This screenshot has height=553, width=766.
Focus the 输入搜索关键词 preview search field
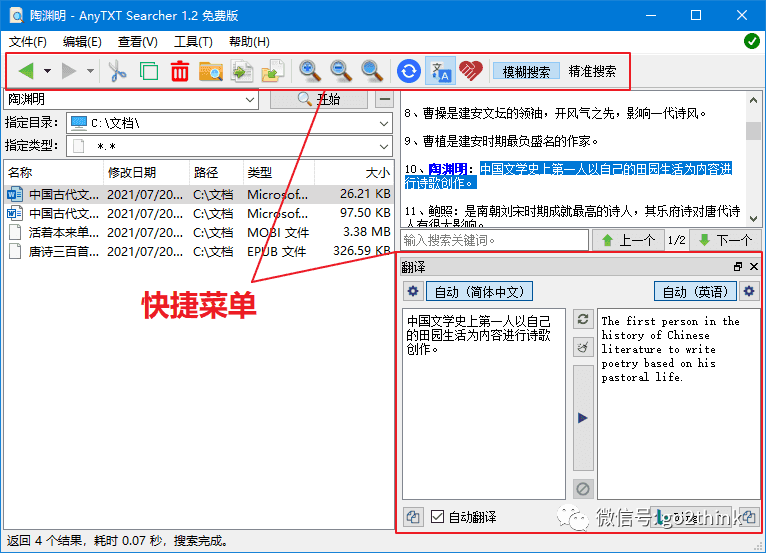pos(494,240)
